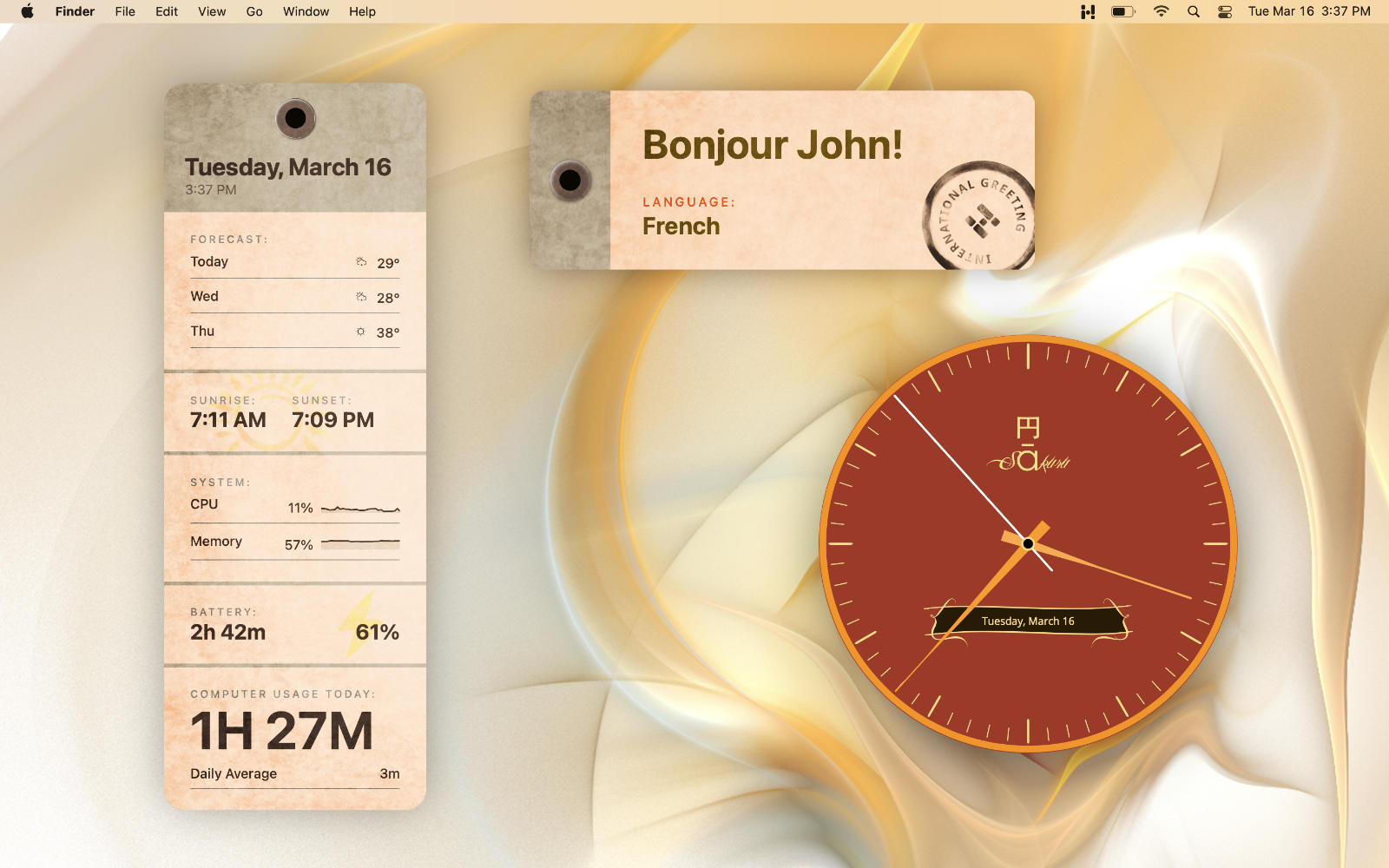Open the Edit menu
Screen dimensions: 1389x868
[x=167, y=11]
